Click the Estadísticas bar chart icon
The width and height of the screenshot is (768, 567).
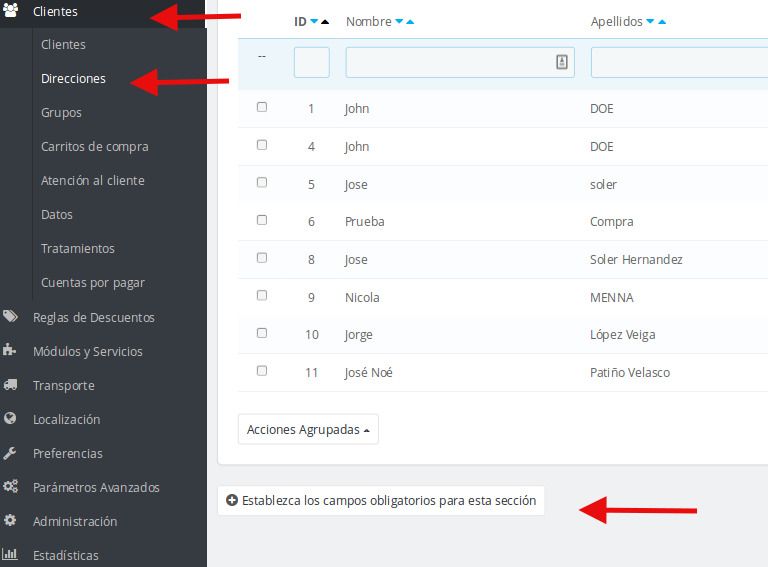pos(10,554)
